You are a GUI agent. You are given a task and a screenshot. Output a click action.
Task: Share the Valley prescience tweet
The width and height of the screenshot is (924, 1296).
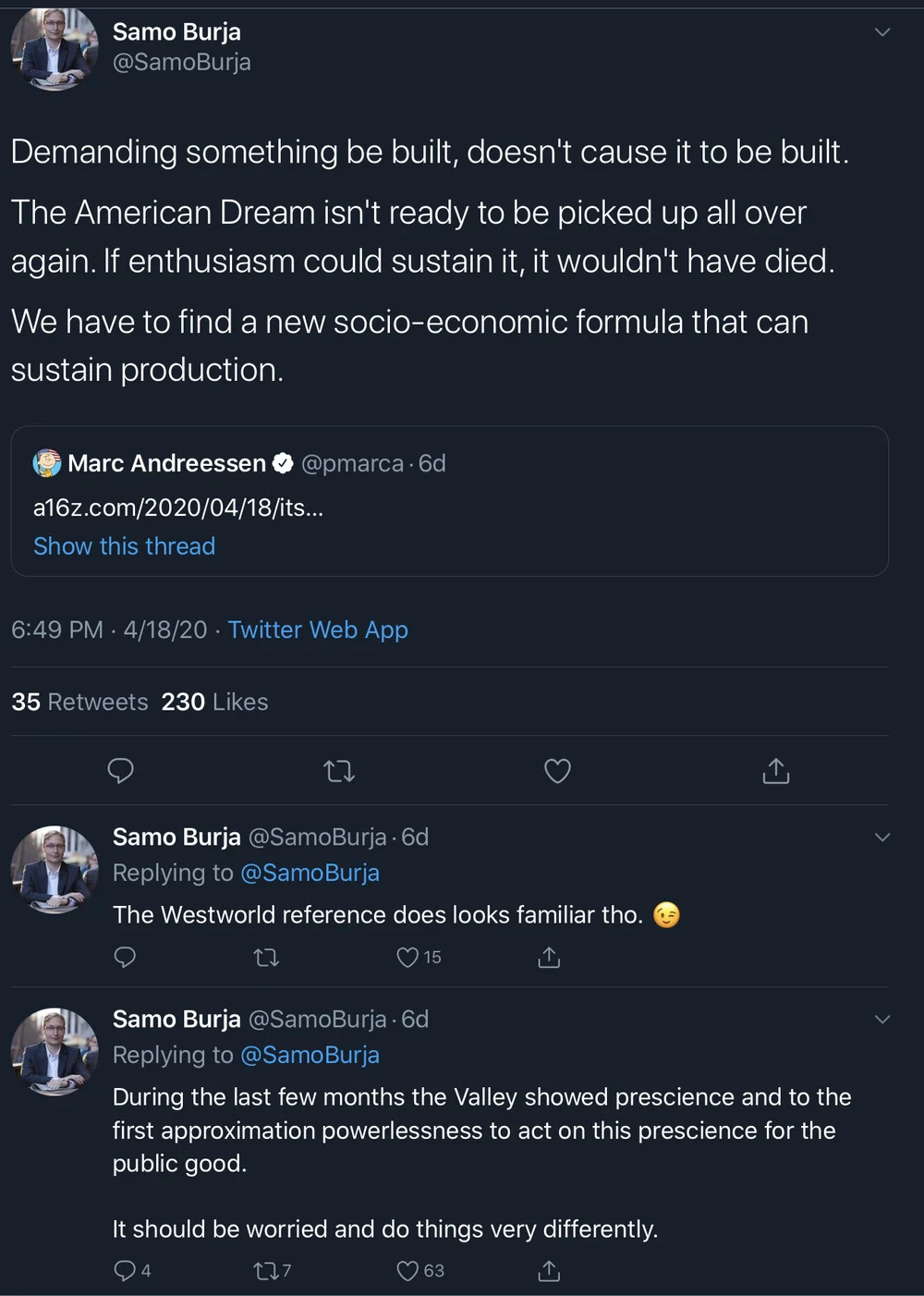click(549, 1271)
